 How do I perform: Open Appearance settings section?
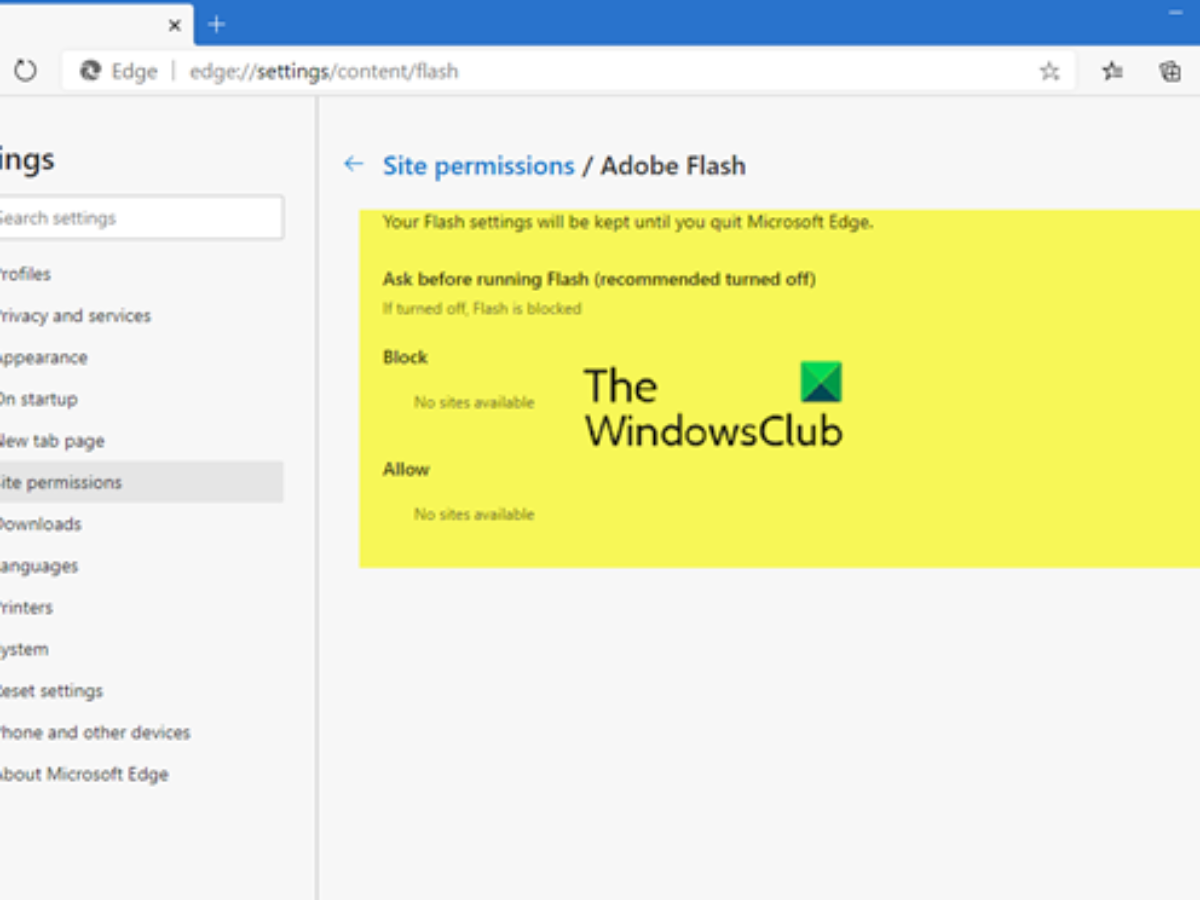[43, 358]
